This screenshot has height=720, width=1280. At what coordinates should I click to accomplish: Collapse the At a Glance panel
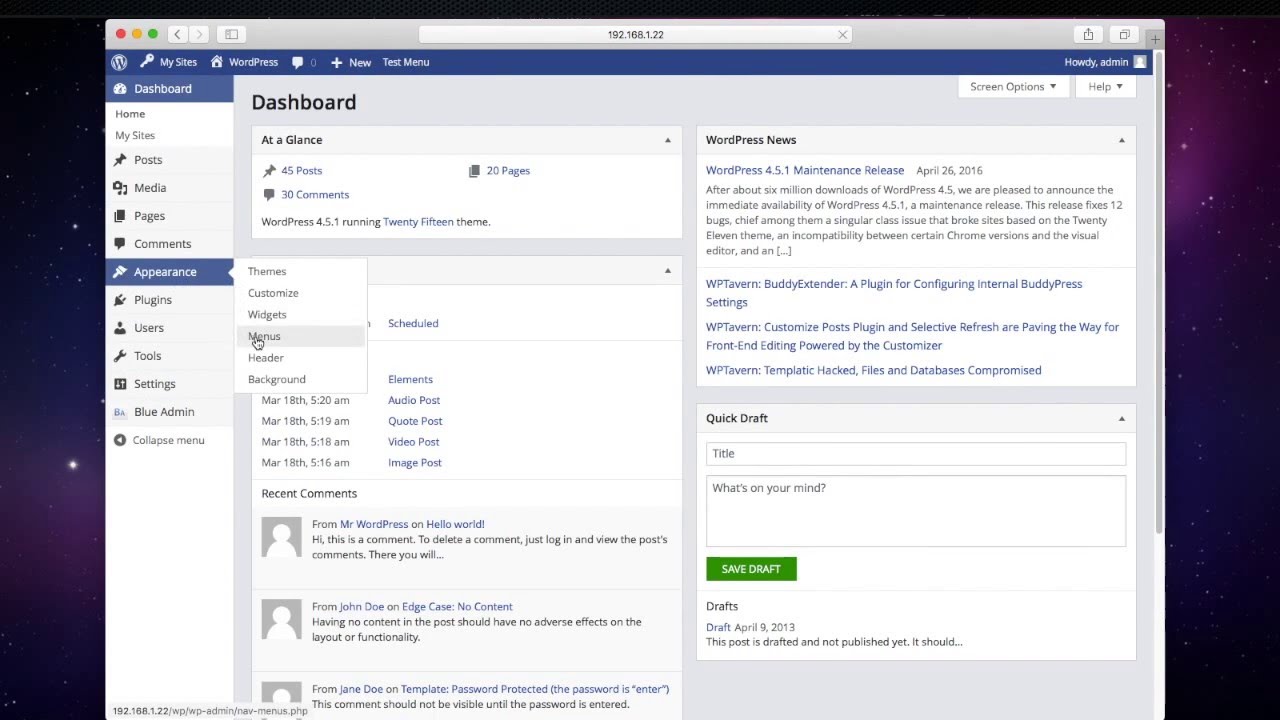point(668,140)
